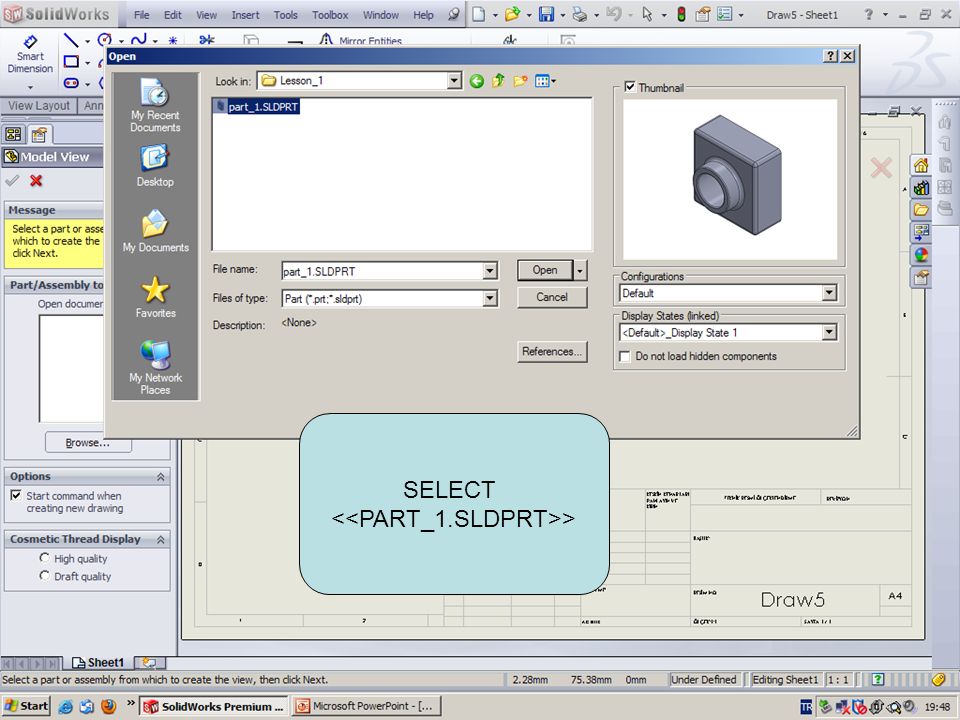Open My Recent Documents place
Viewport: 960px width, 720px height.
pos(155,105)
